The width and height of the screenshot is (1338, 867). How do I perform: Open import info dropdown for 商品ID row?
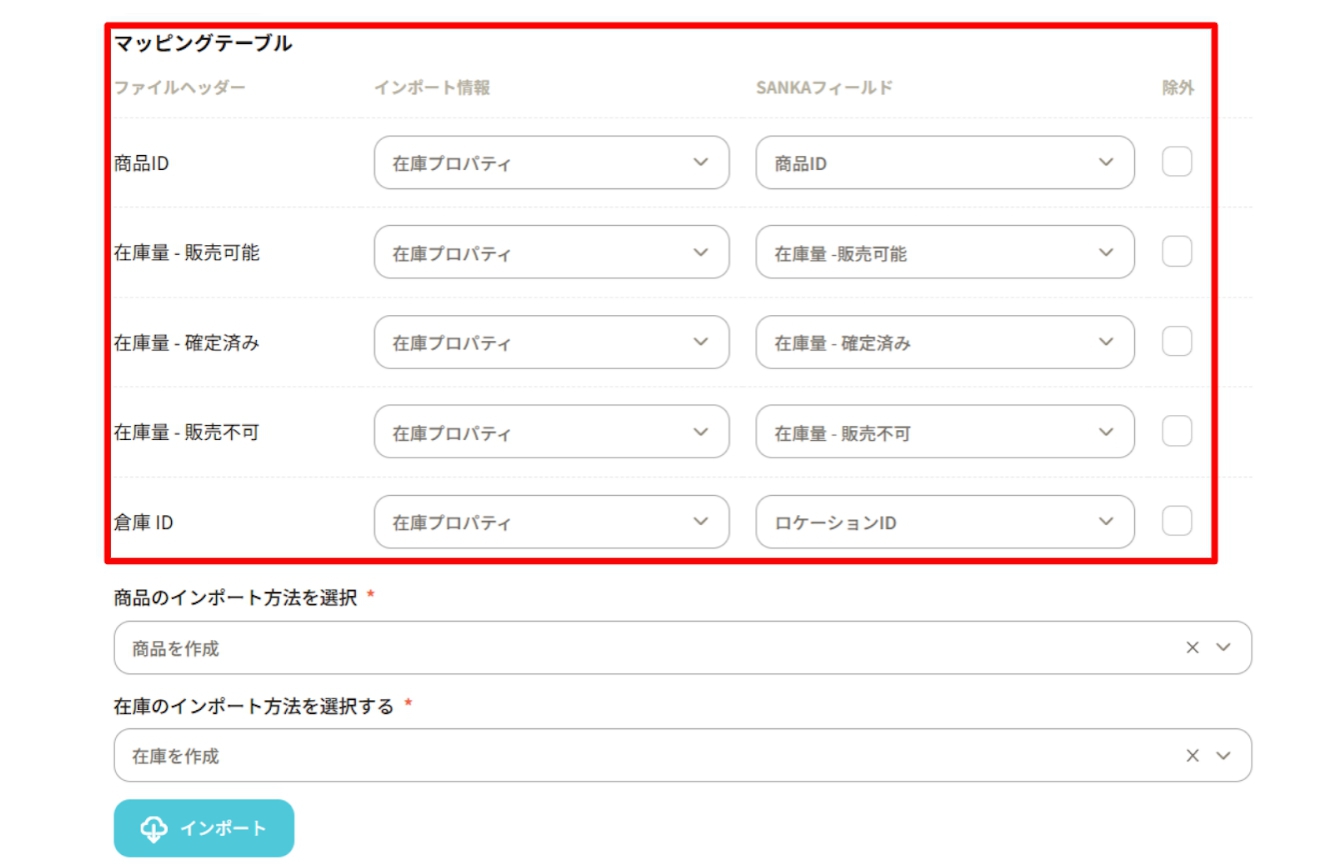(551, 163)
